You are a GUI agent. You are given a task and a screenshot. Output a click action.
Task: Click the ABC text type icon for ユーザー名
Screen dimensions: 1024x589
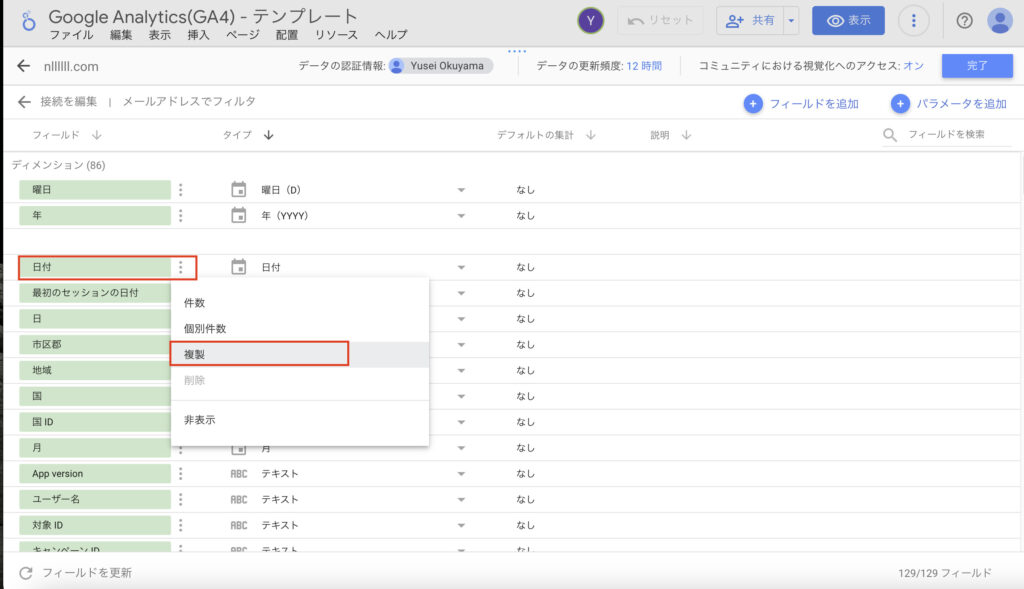pyautogui.click(x=239, y=500)
